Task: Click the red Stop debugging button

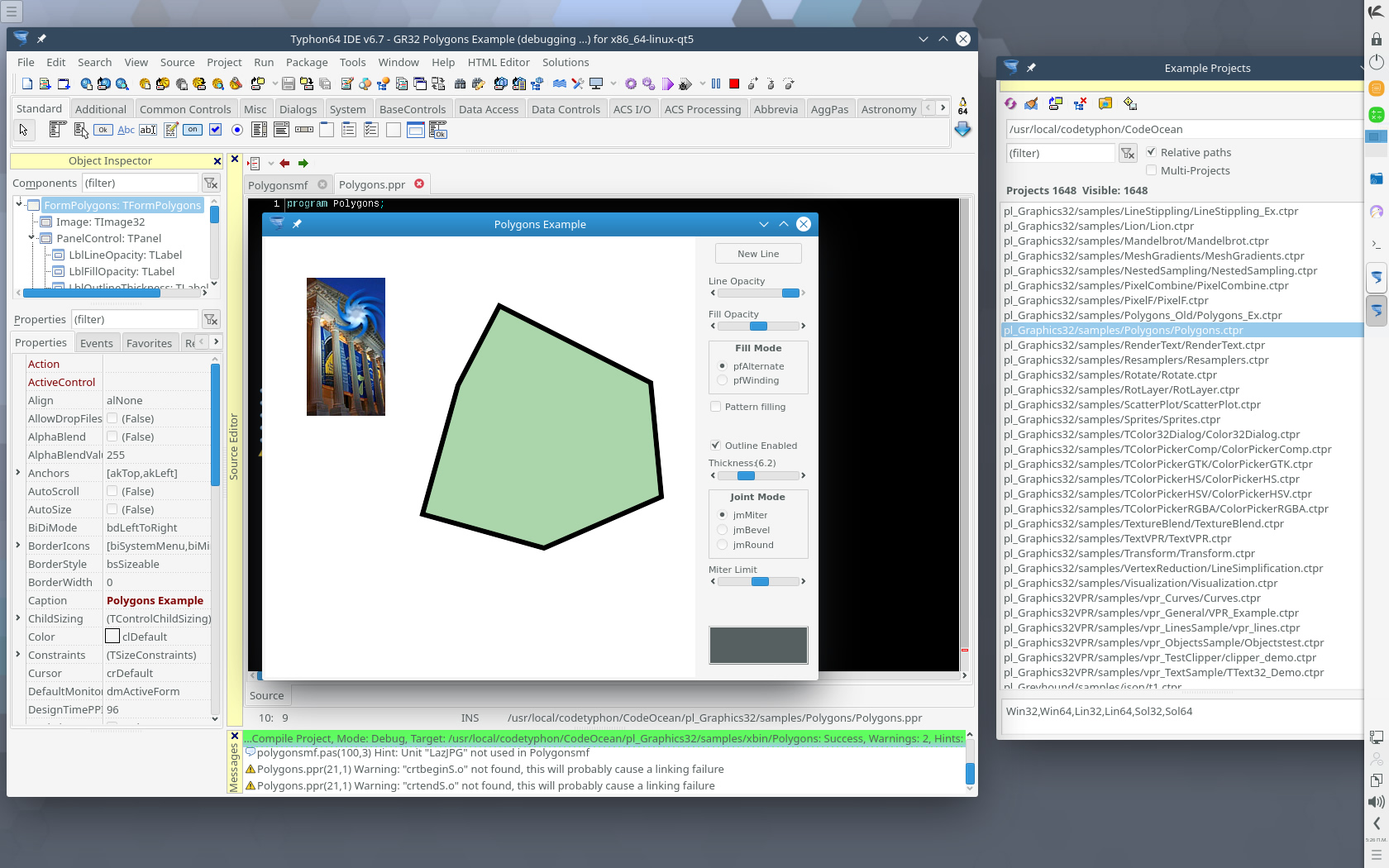Action: (x=734, y=83)
